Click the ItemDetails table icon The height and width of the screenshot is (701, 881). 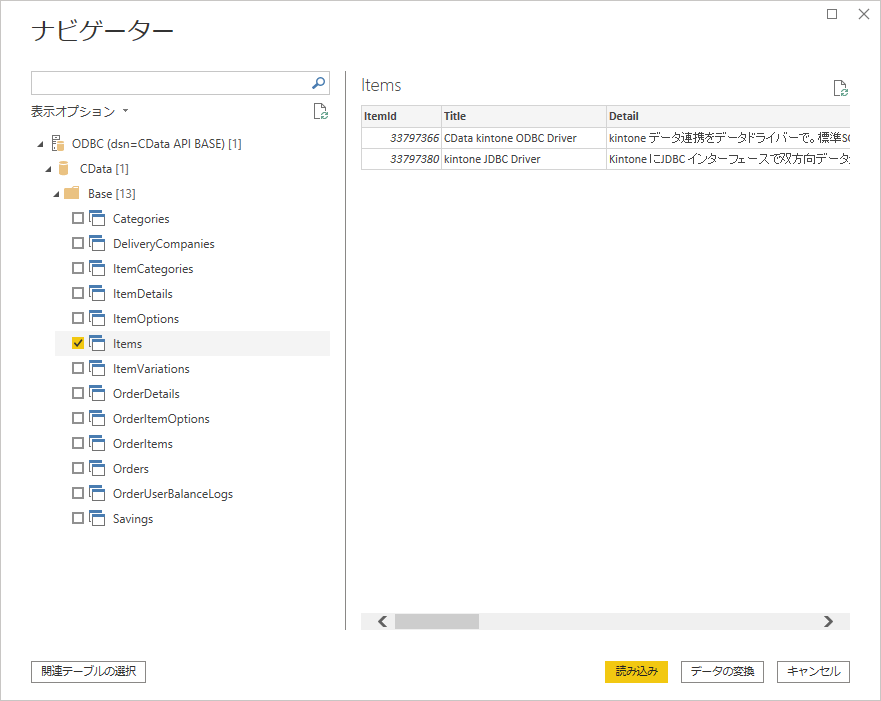click(x=97, y=293)
